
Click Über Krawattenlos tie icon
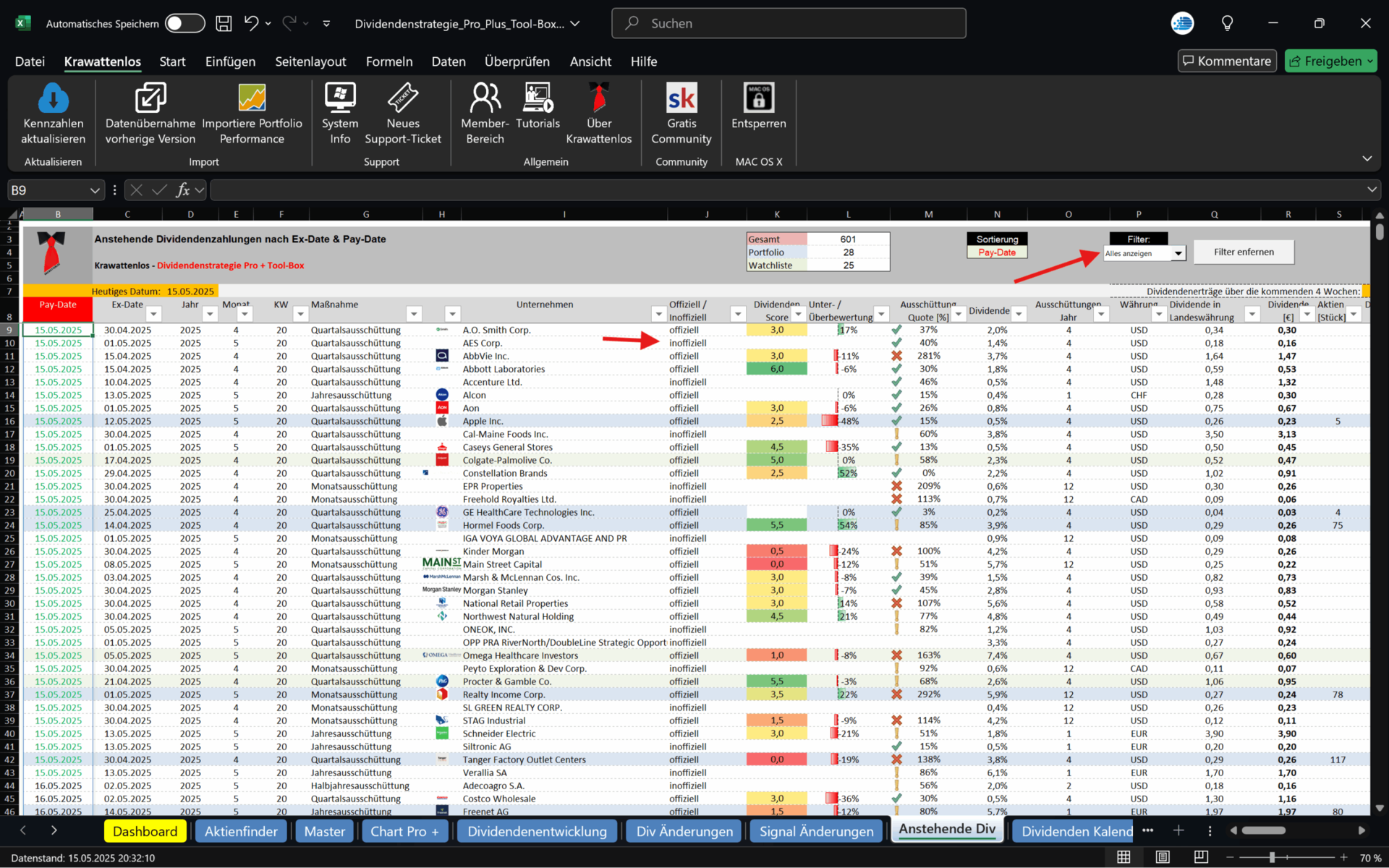[x=598, y=98]
